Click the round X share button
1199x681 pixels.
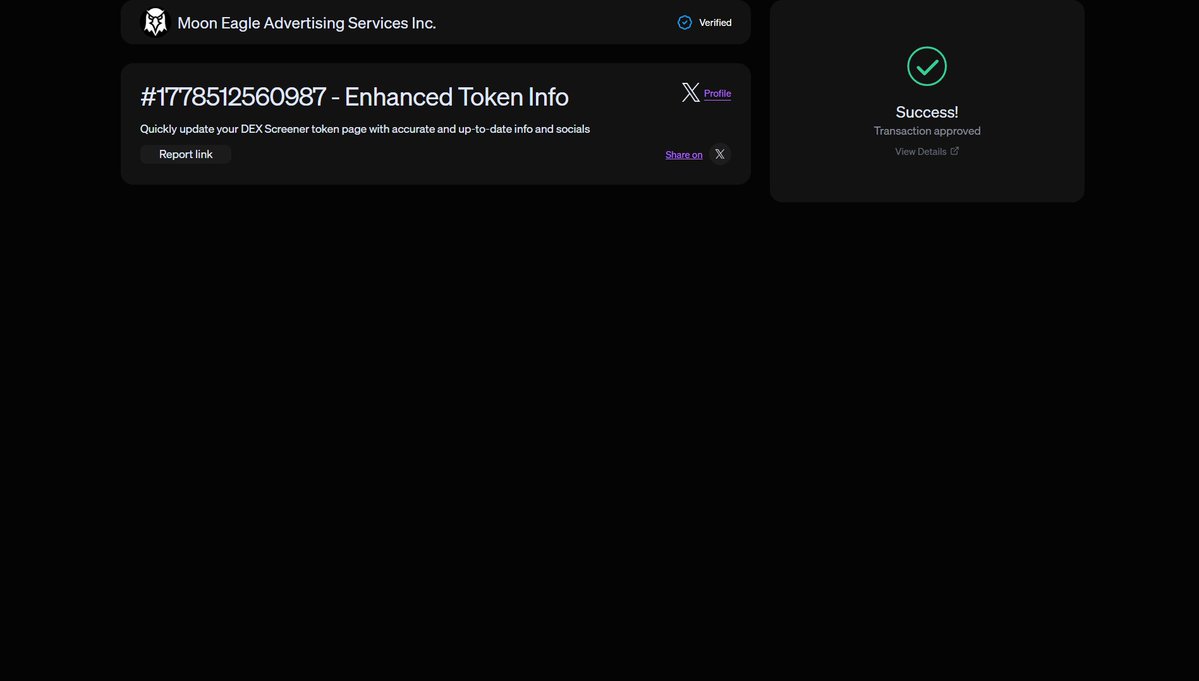pos(720,154)
